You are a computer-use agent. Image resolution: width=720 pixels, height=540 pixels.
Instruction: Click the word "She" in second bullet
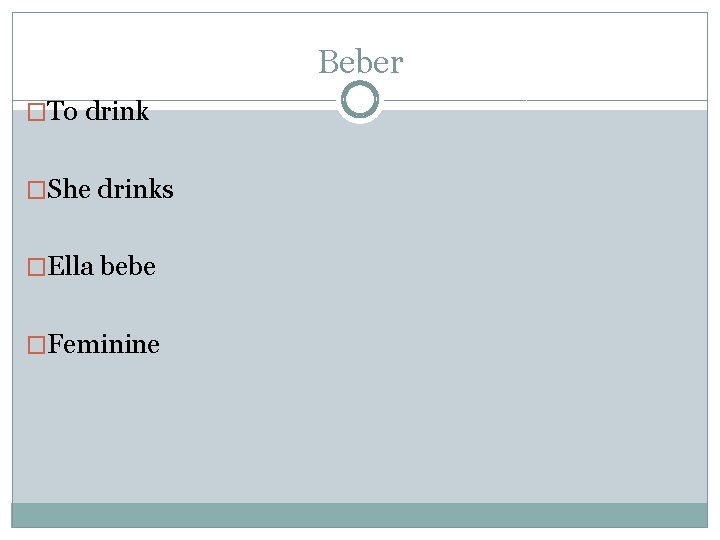(x=69, y=189)
